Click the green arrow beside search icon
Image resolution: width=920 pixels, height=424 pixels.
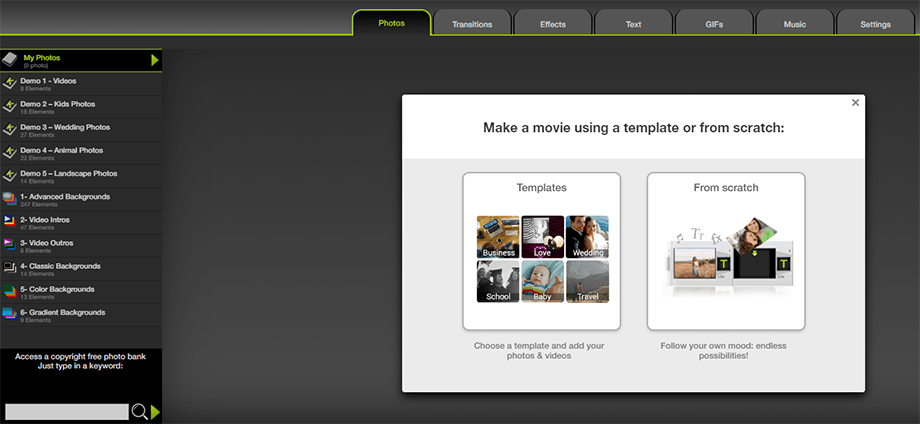coord(155,412)
